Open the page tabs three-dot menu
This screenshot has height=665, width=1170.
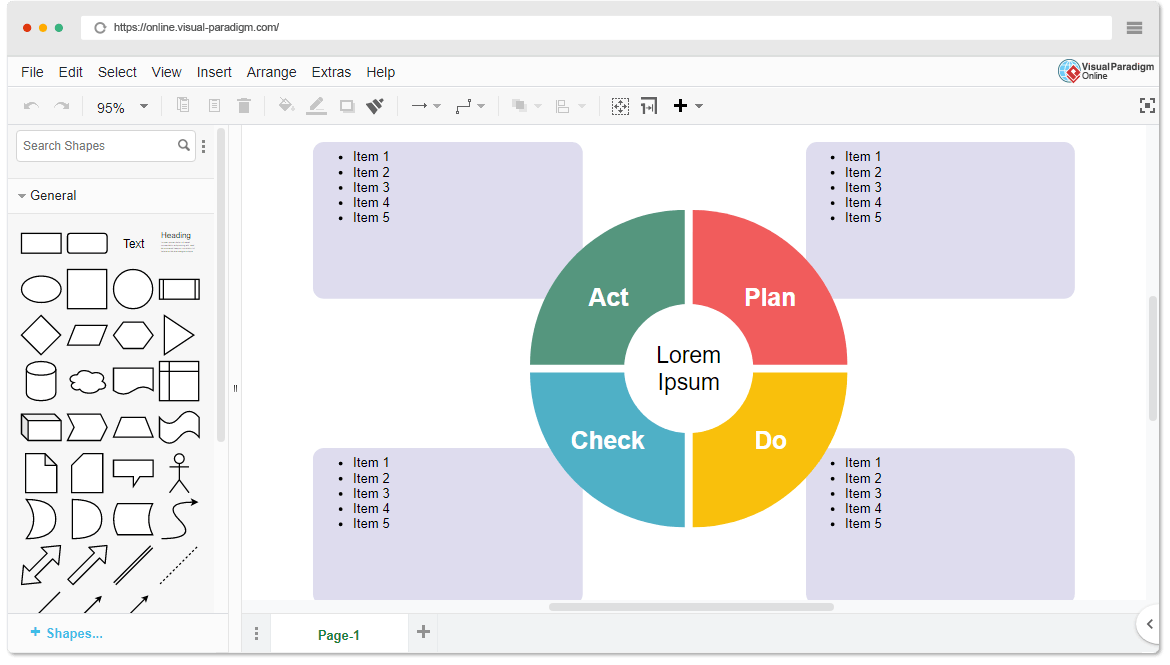click(x=257, y=634)
